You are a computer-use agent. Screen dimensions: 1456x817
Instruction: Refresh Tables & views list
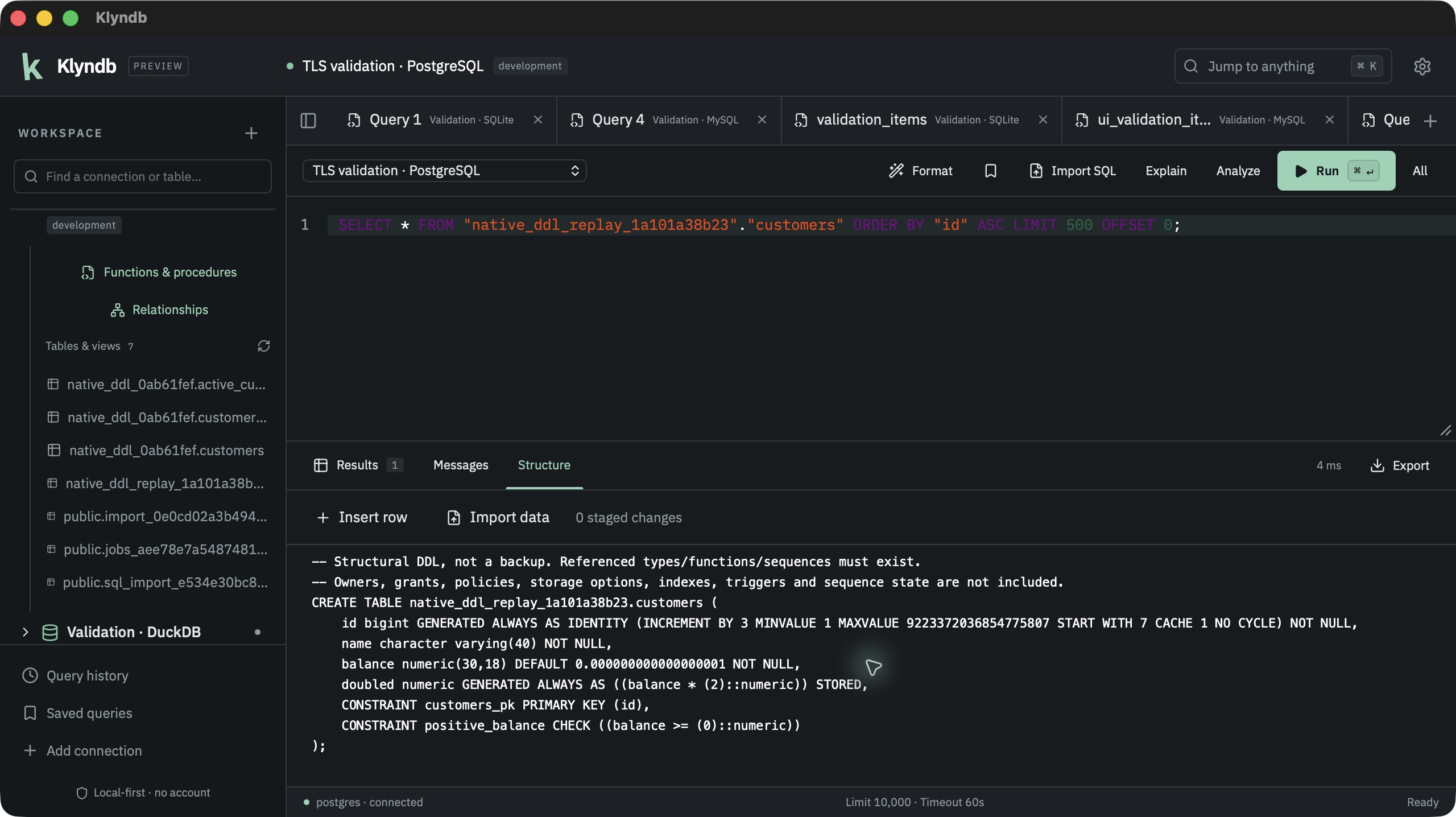coord(263,346)
